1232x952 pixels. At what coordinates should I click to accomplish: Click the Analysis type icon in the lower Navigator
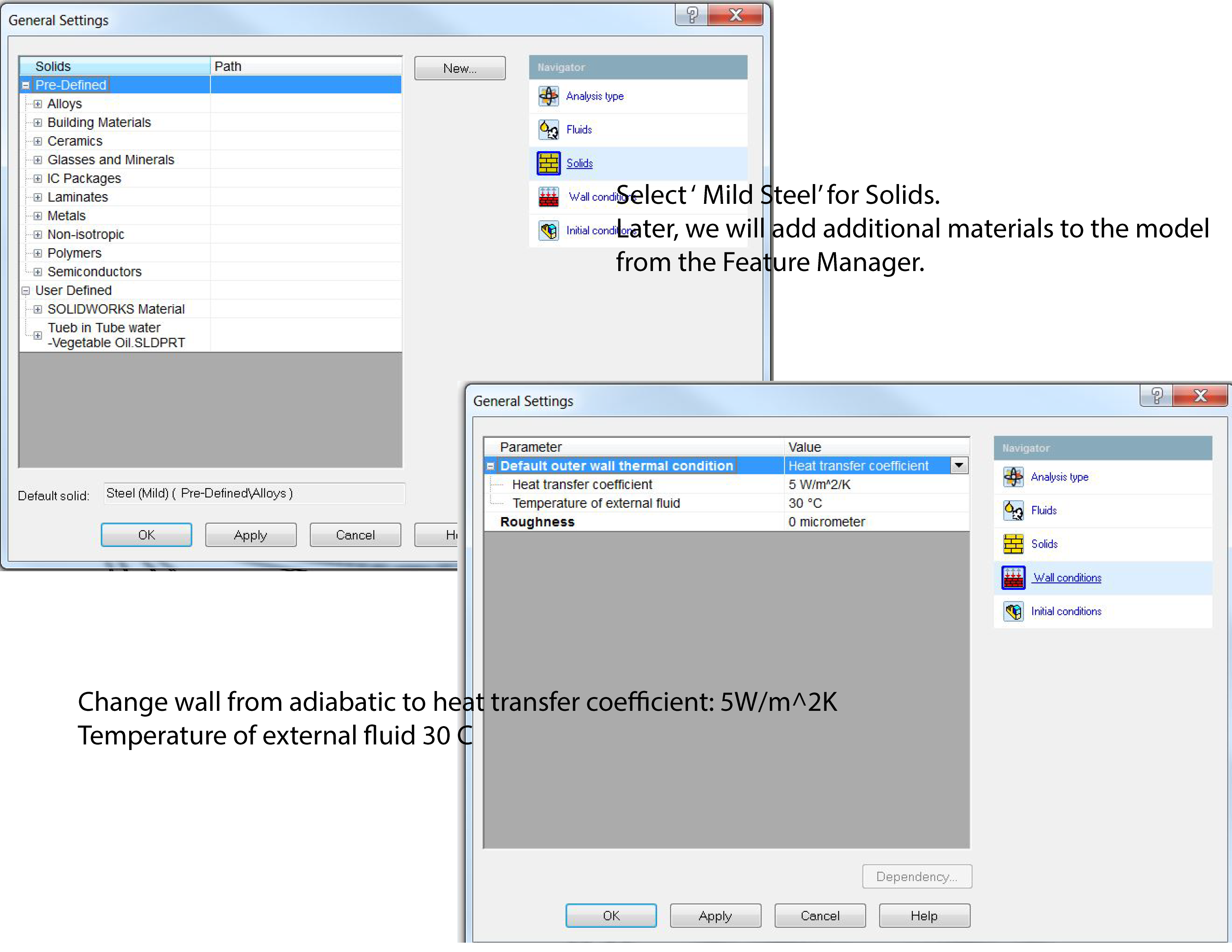[1013, 477]
